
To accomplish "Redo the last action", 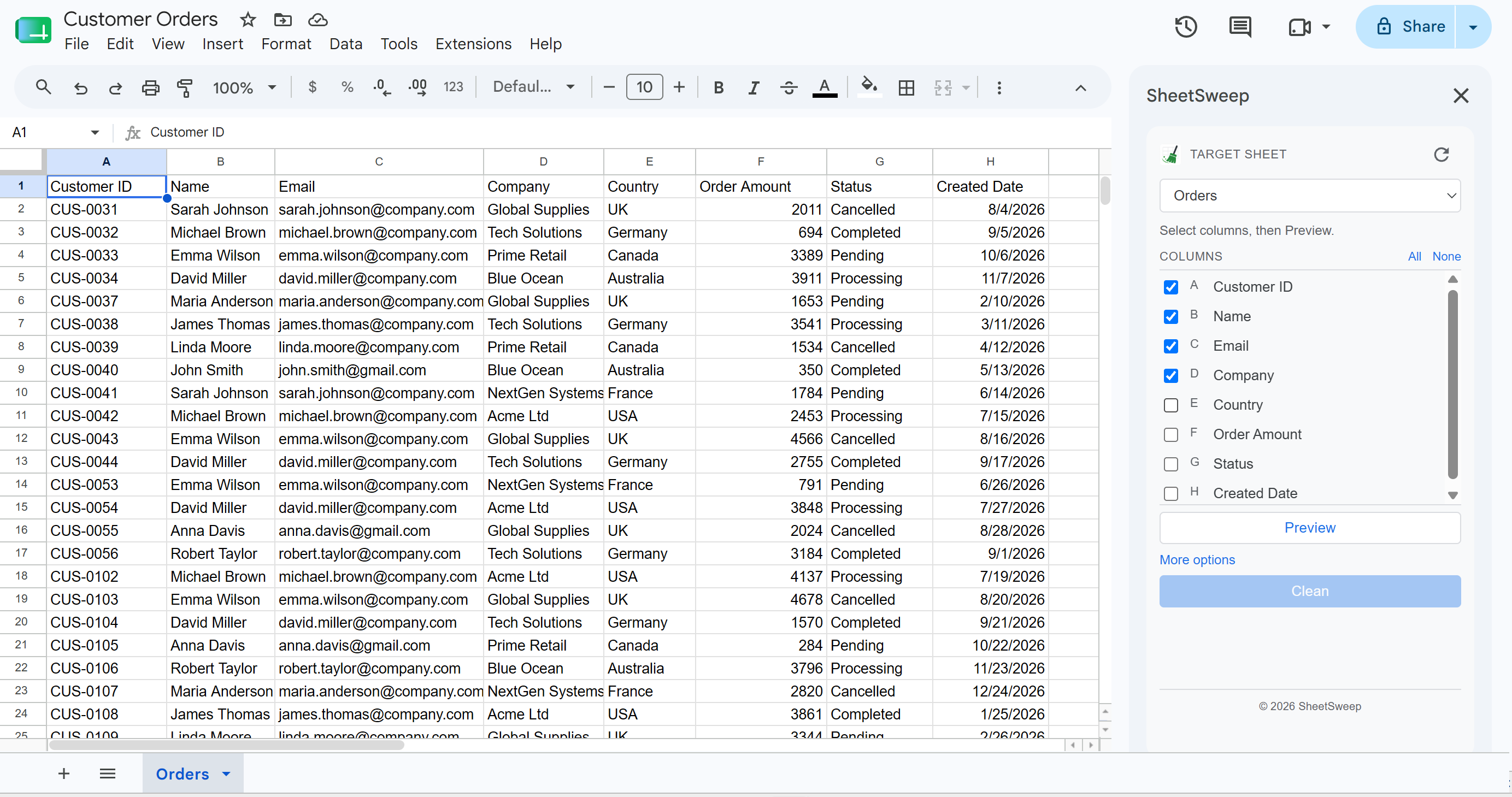I will tap(115, 88).
